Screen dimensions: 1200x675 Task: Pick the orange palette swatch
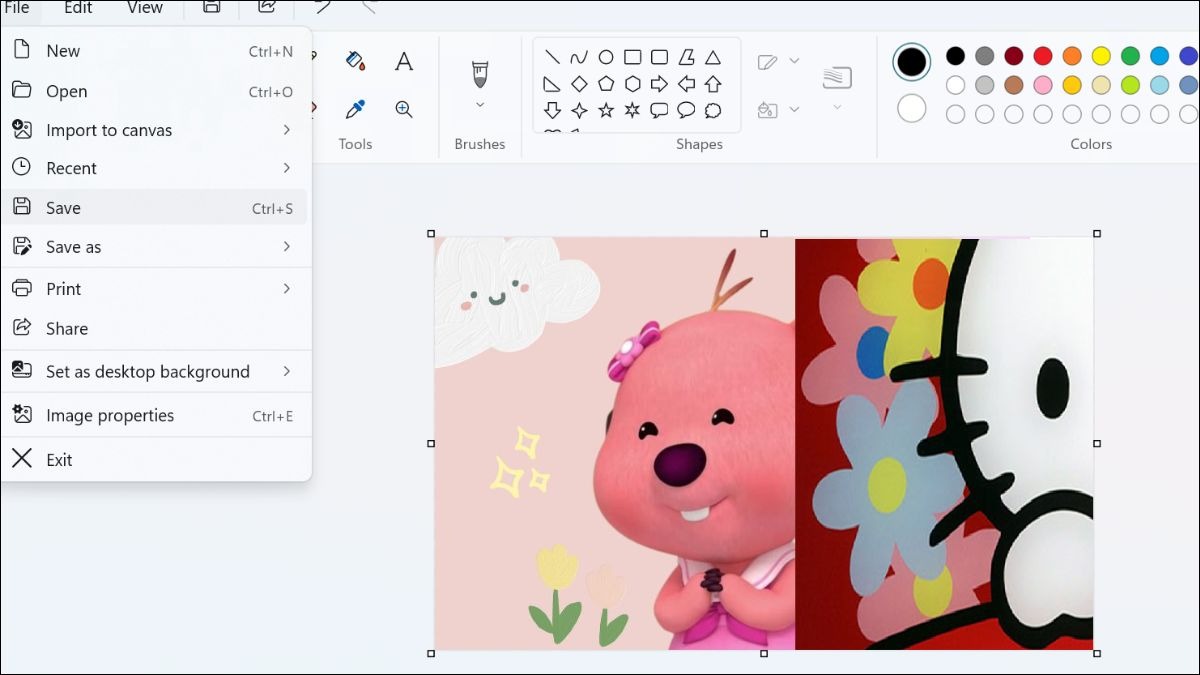(1072, 56)
